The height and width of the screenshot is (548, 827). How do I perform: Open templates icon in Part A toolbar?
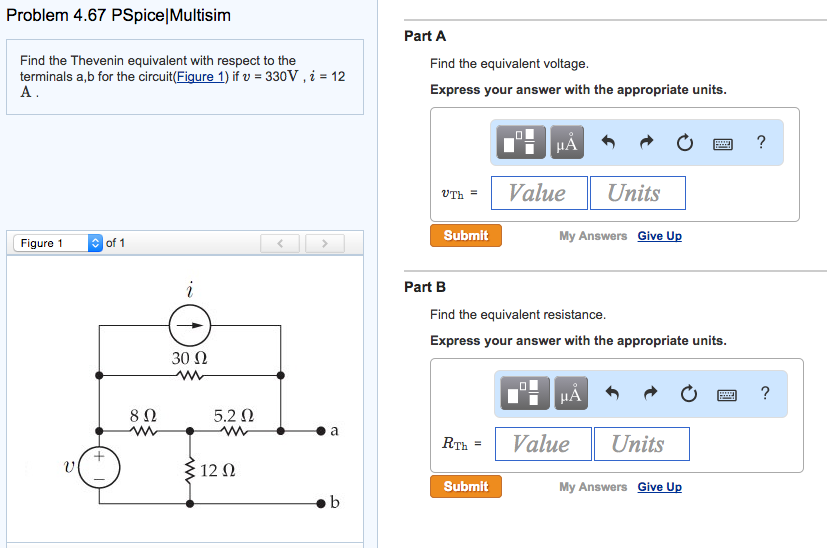click(521, 142)
